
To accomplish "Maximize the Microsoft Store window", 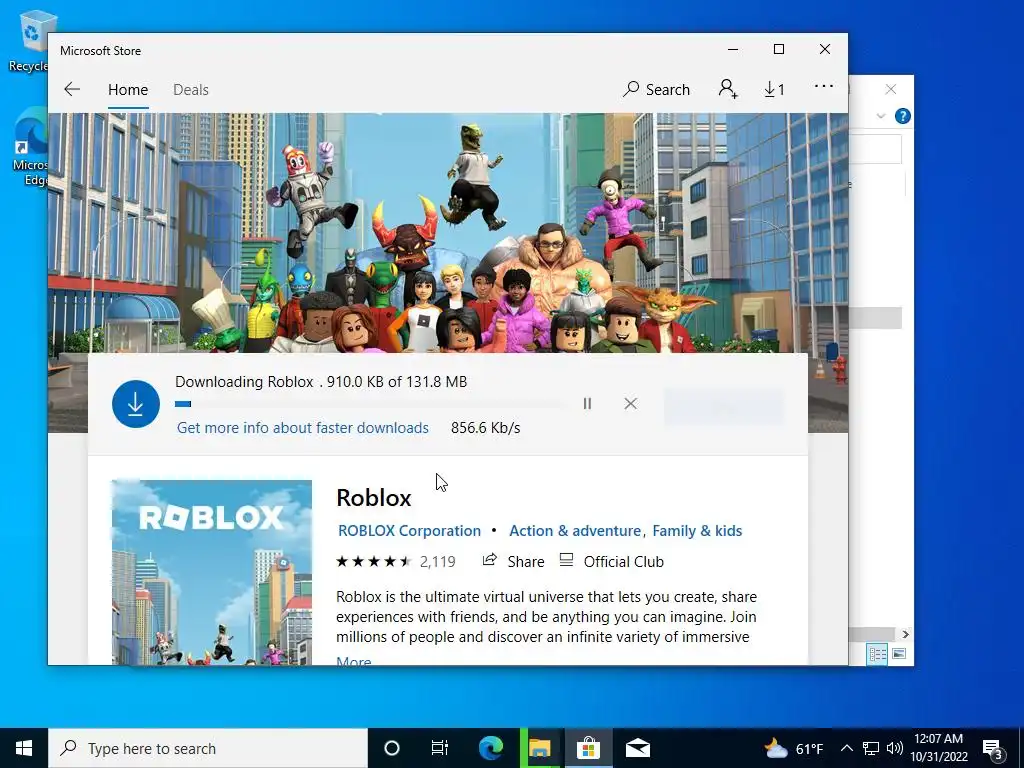I will click(778, 50).
